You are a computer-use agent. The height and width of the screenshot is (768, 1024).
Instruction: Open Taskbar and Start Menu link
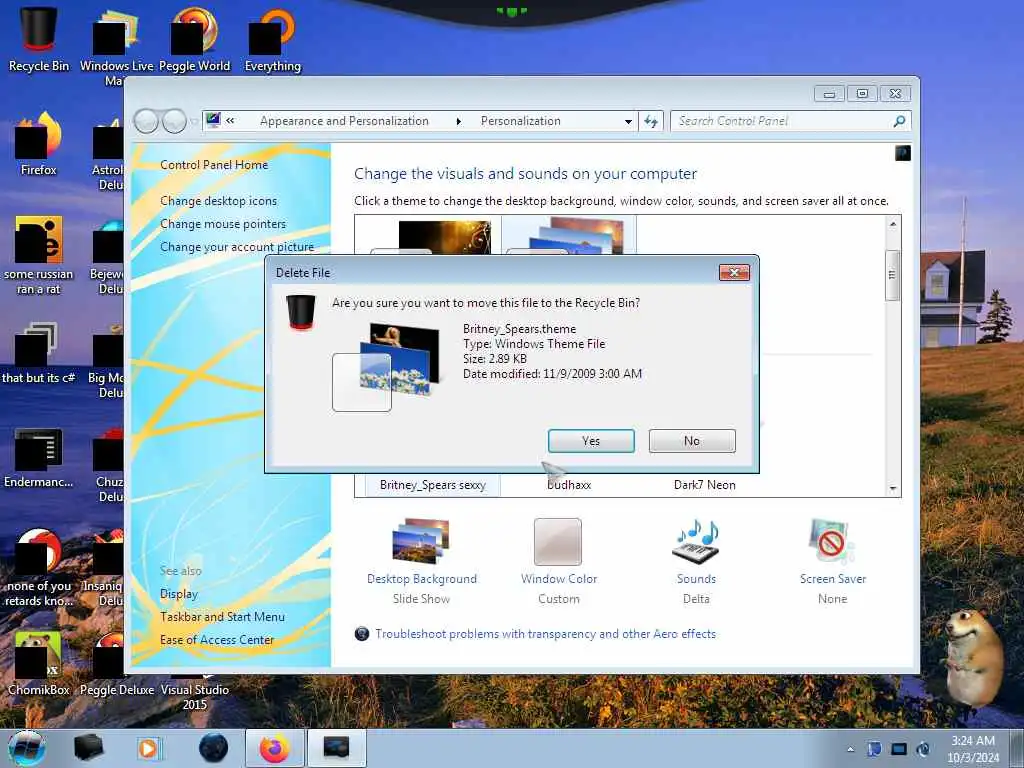click(x=223, y=616)
